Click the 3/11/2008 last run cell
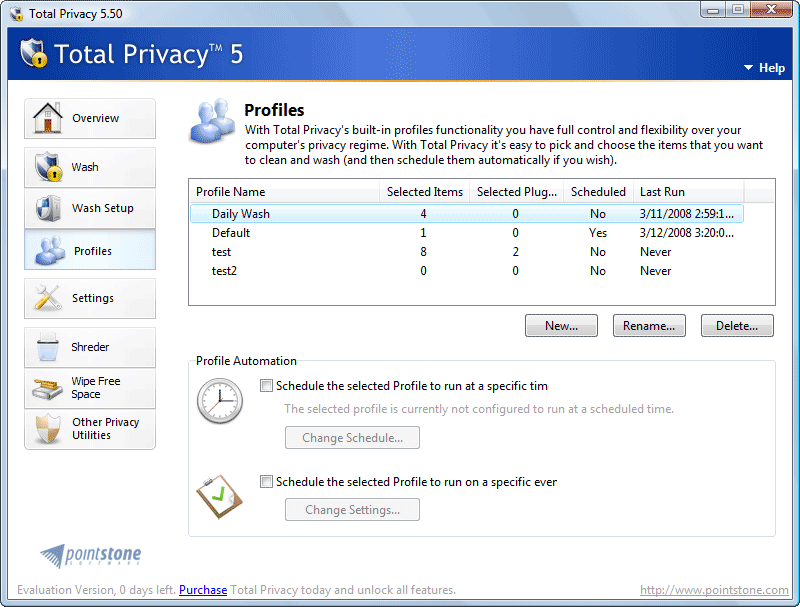Image resolution: width=800 pixels, height=607 pixels. 687,214
